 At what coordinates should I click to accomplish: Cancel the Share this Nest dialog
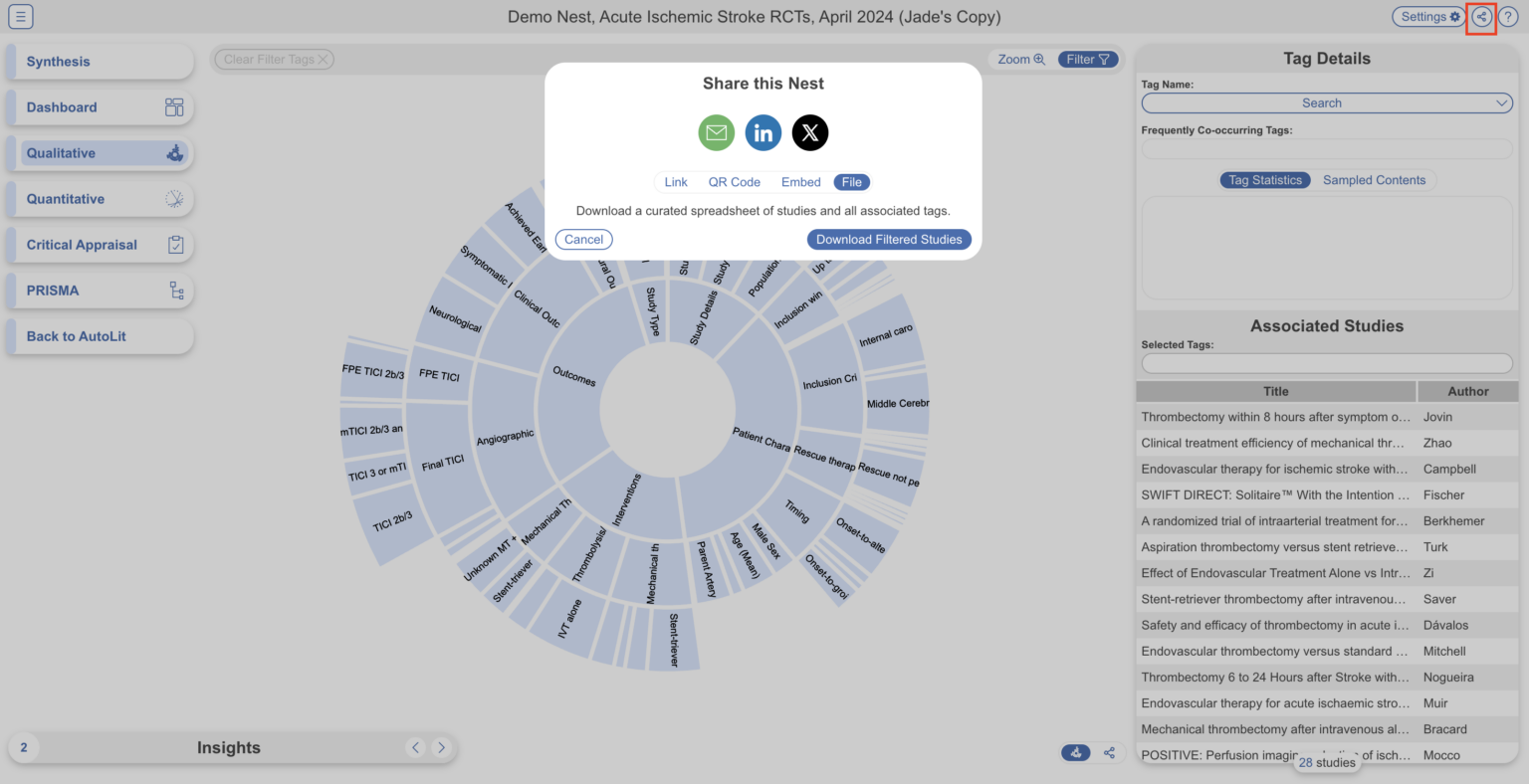pyautogui.click(x=583, y=239)
